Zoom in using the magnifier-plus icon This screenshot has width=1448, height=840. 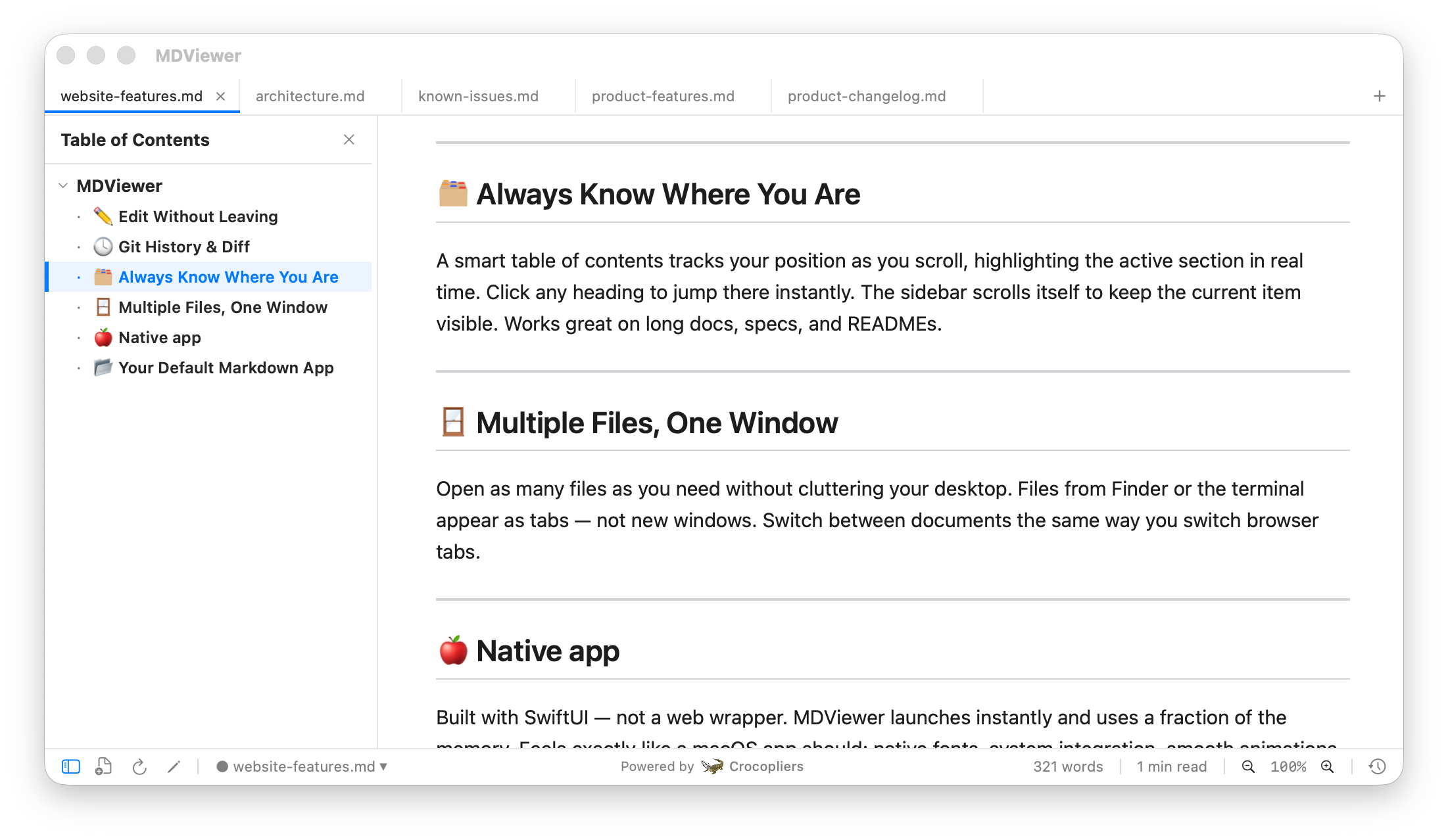[1326, 766]
